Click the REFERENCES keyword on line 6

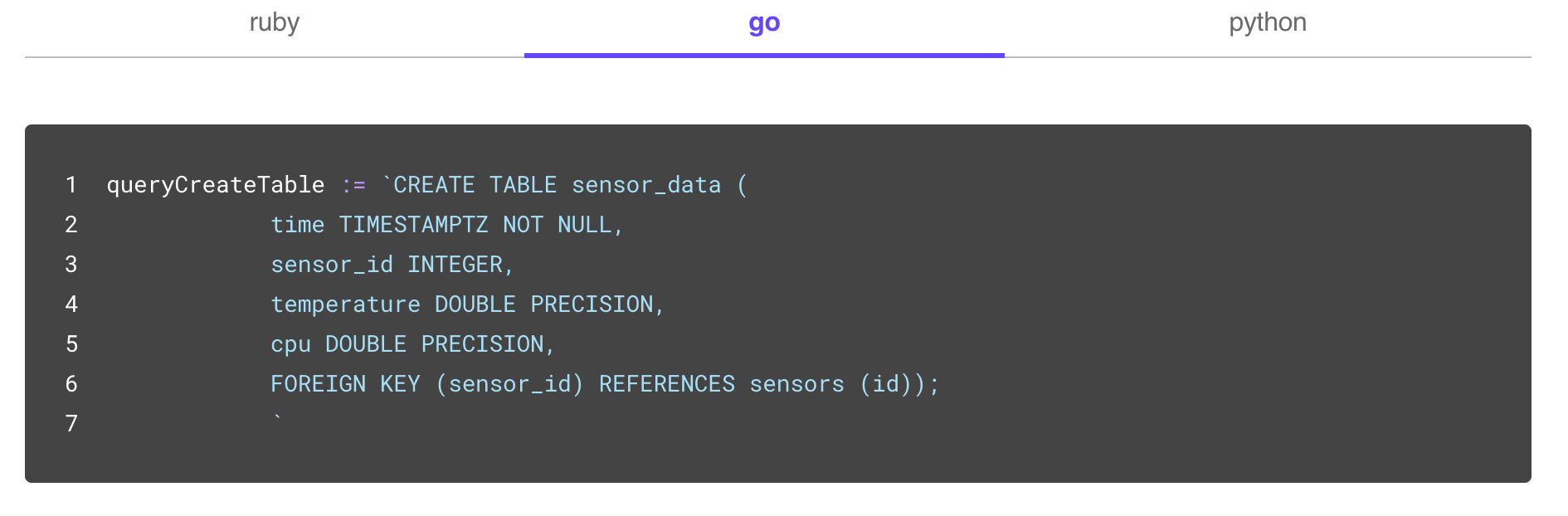click(667, 384)
